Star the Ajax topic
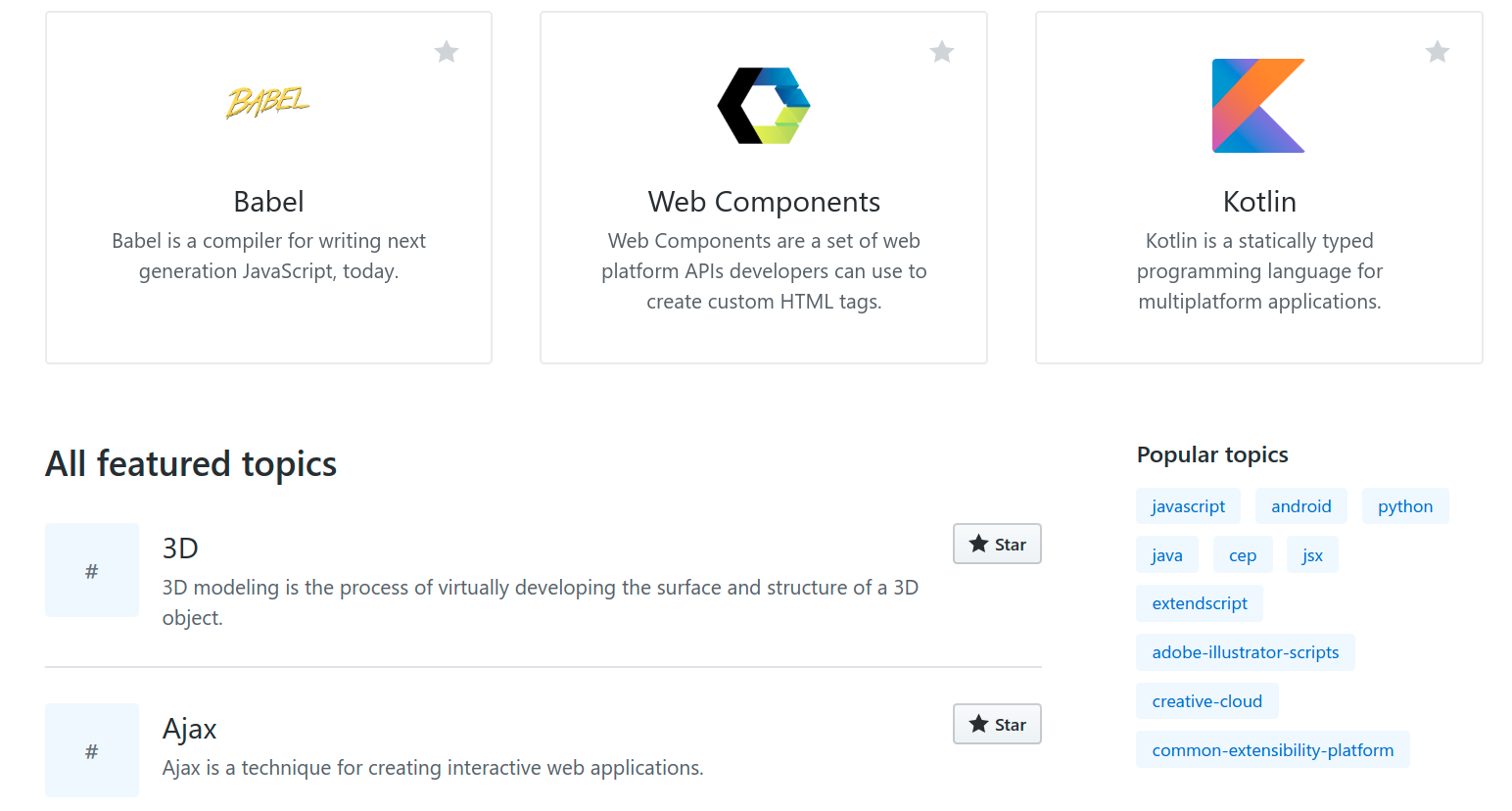The image size is (1512, 811). click(x=997, y=724)
